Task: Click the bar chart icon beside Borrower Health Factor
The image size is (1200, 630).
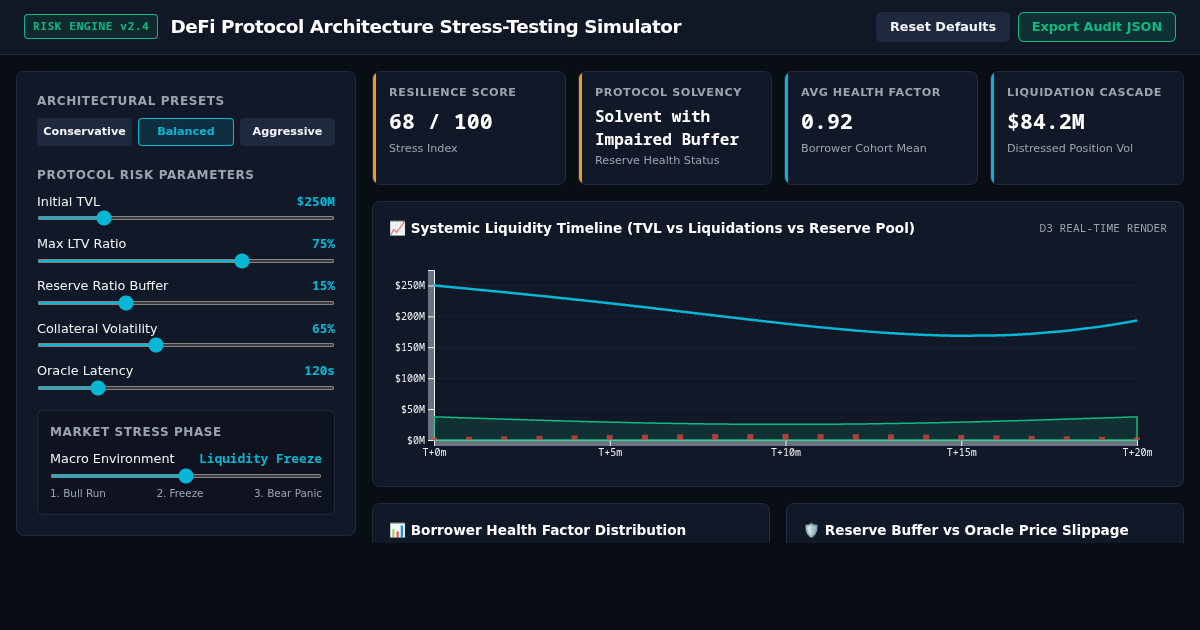Action: (x=397, y=530)
